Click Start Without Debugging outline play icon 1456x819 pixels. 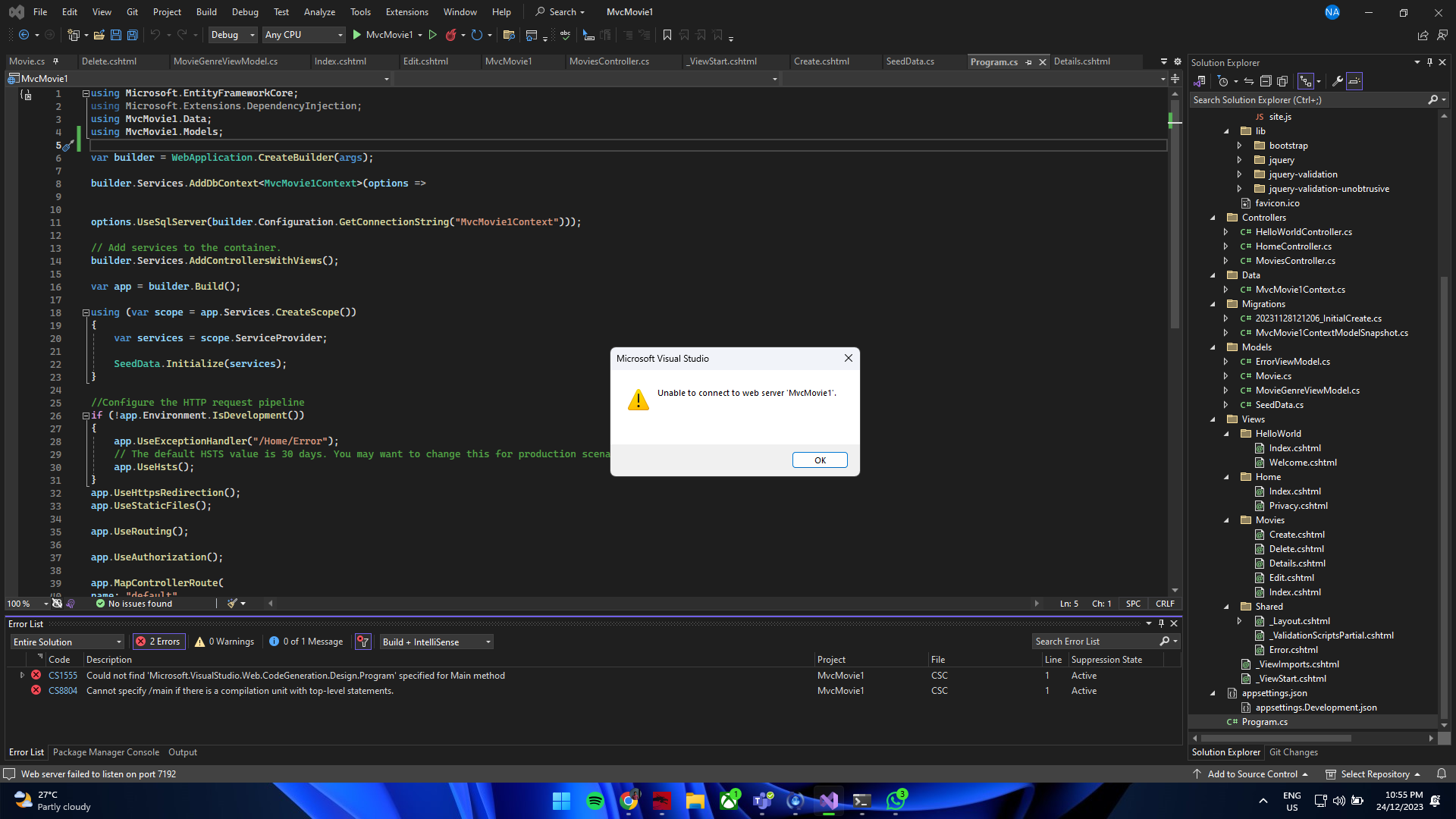click(432, 35)
